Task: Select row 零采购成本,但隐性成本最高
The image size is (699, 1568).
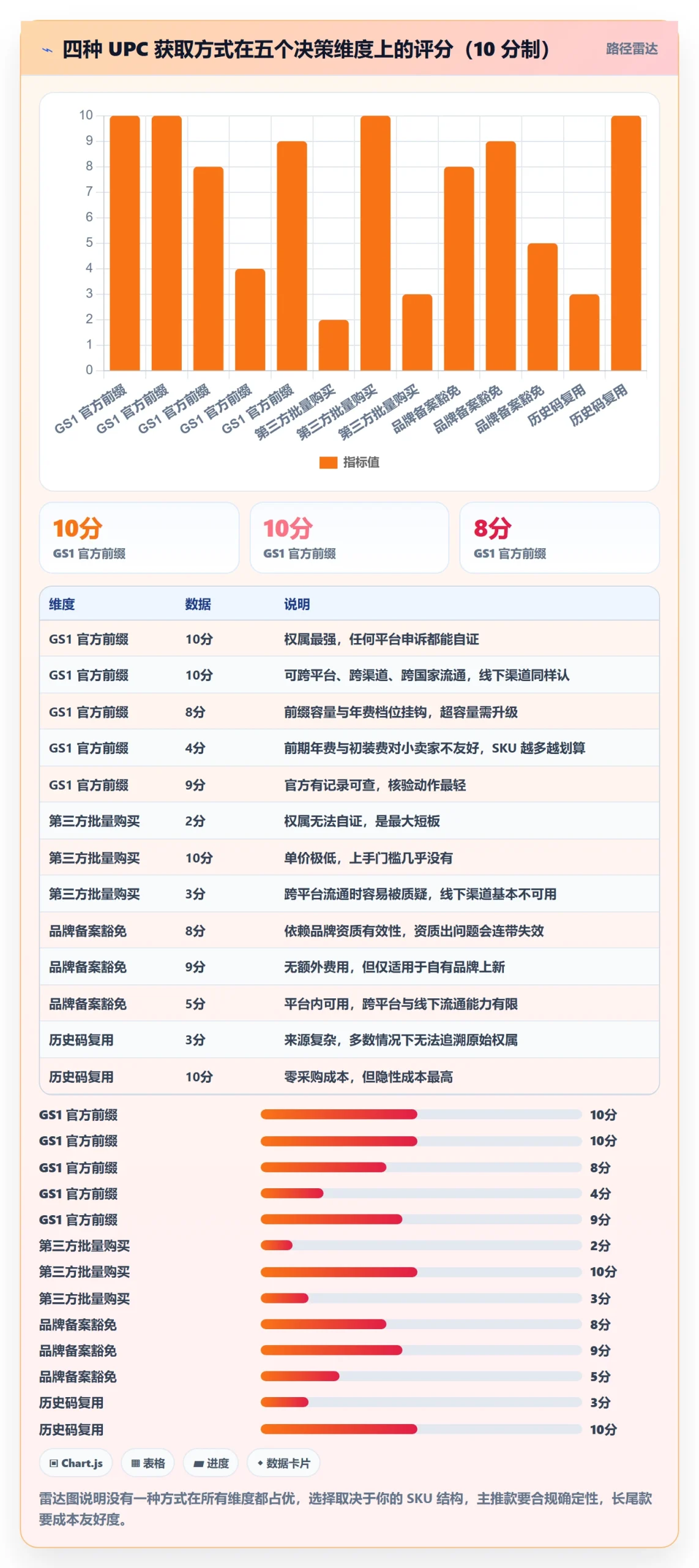Action: point(349,1076)
